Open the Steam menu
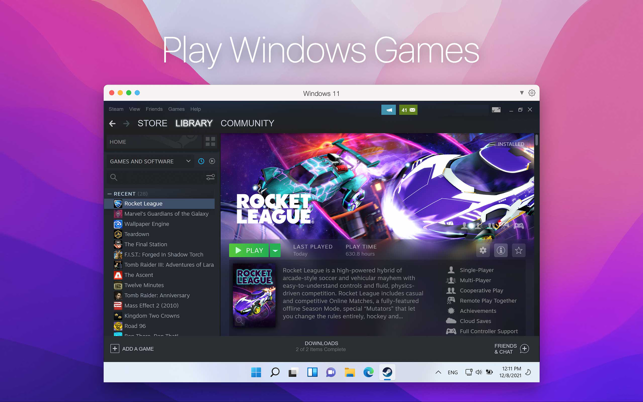The height and width of the screenshot is (402, 643). point(116,109)
